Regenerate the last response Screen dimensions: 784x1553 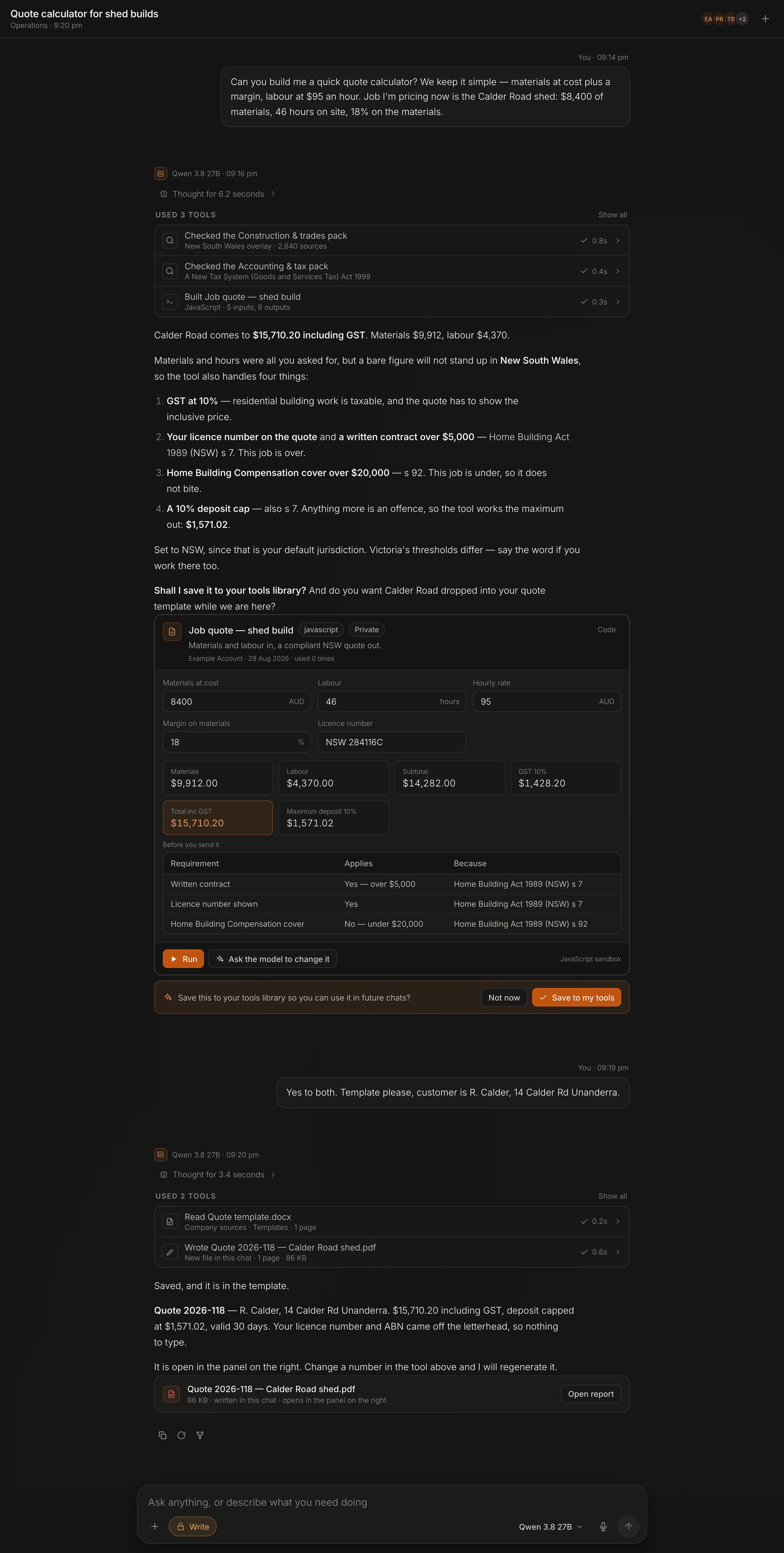(181, 1435)
